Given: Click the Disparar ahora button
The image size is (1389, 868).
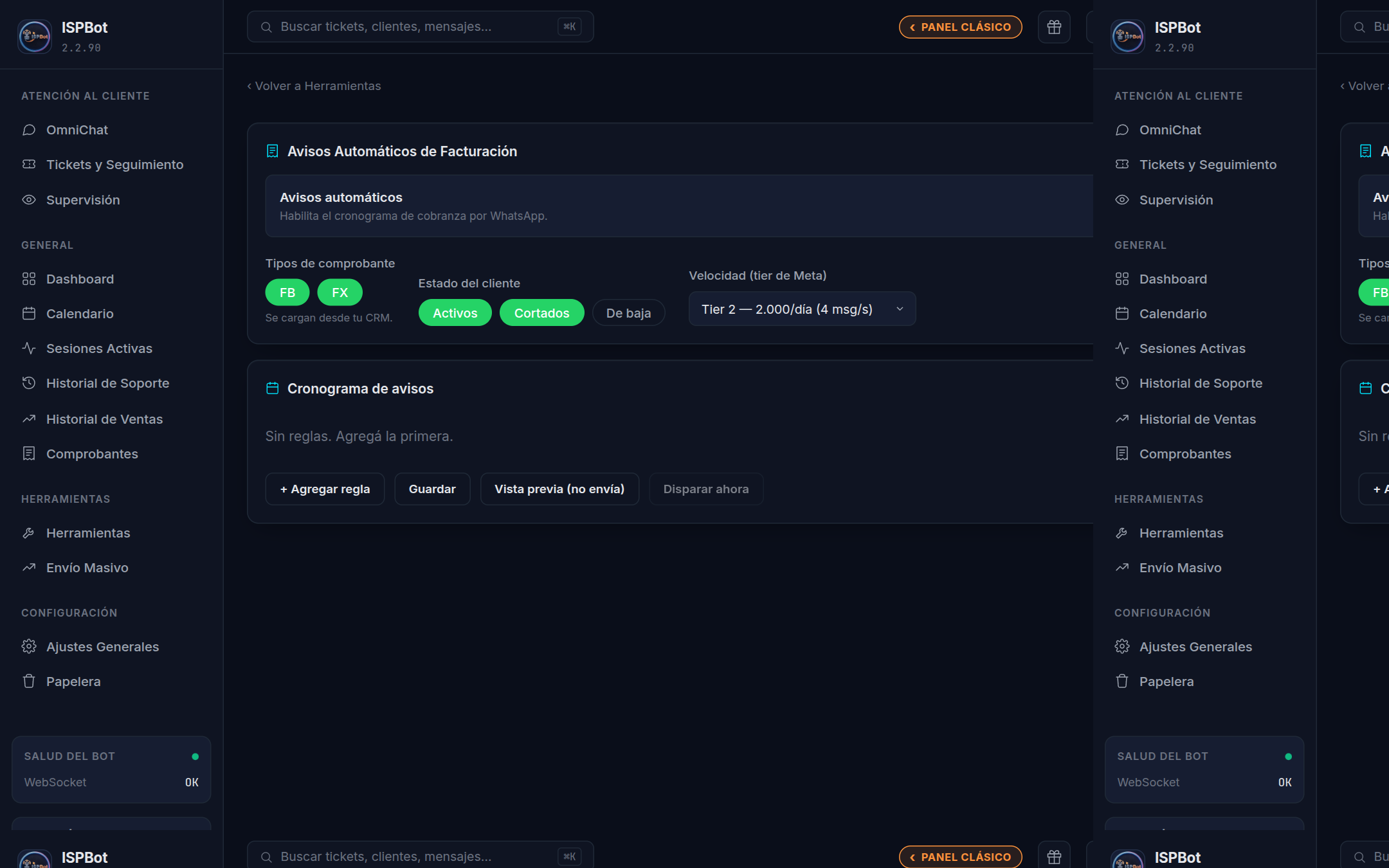Looking at the screenshot, I should 706,489.
